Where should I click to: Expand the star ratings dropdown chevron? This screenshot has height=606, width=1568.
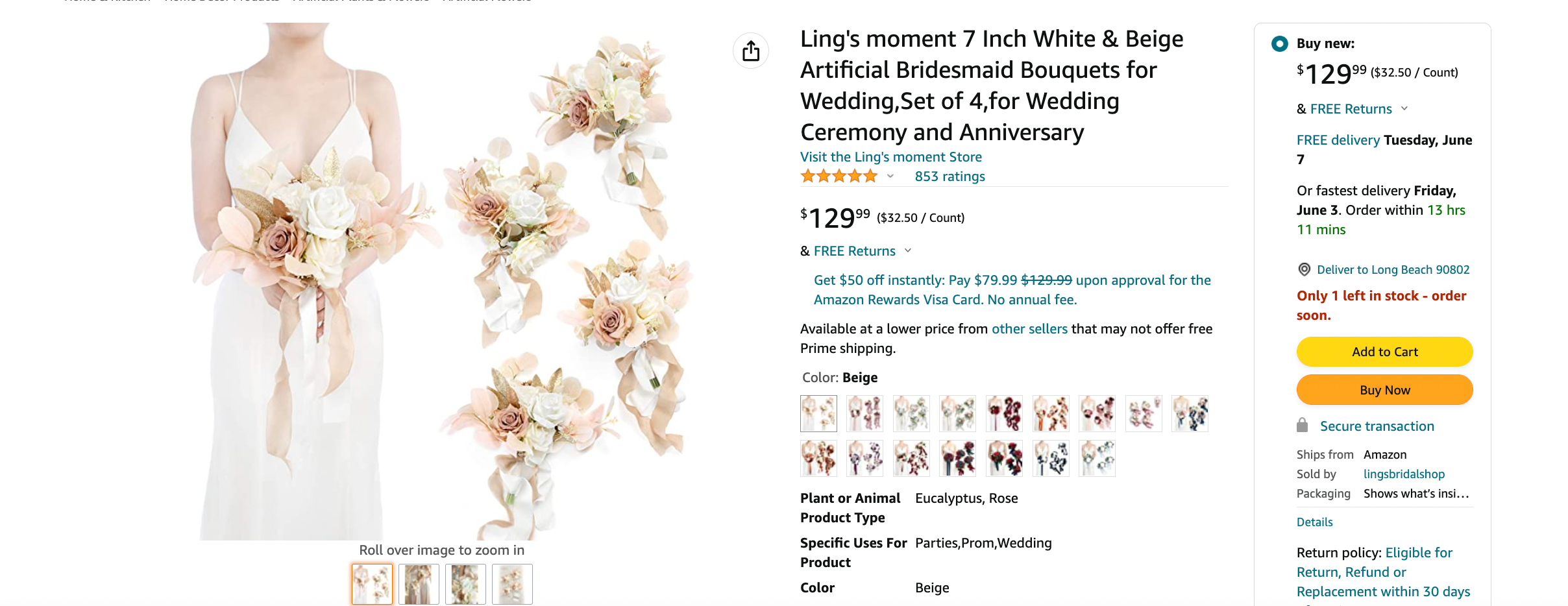890,176
